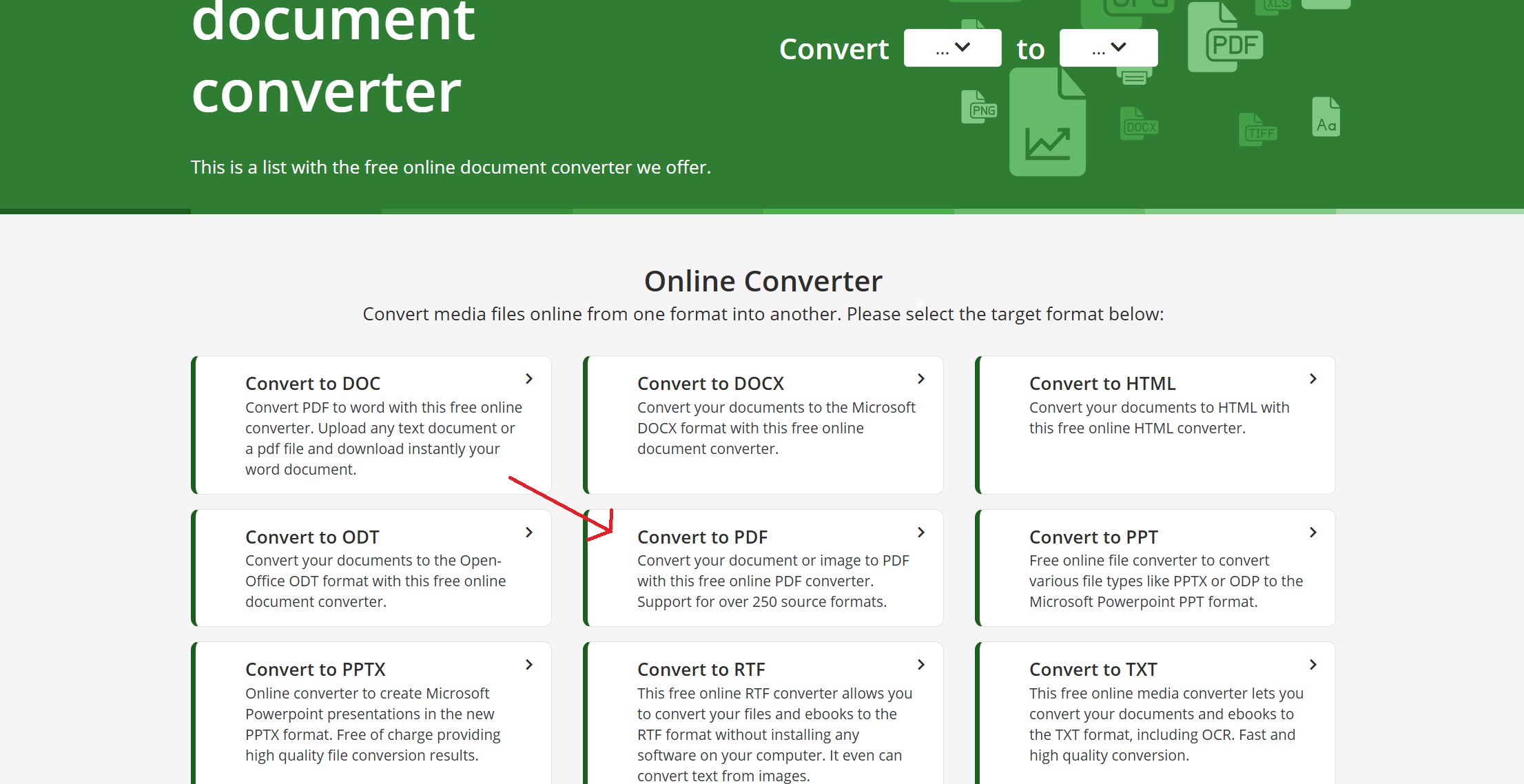Open the Convert to RTF link
This screenshot has width=1524, height=784.
point(701,670)
